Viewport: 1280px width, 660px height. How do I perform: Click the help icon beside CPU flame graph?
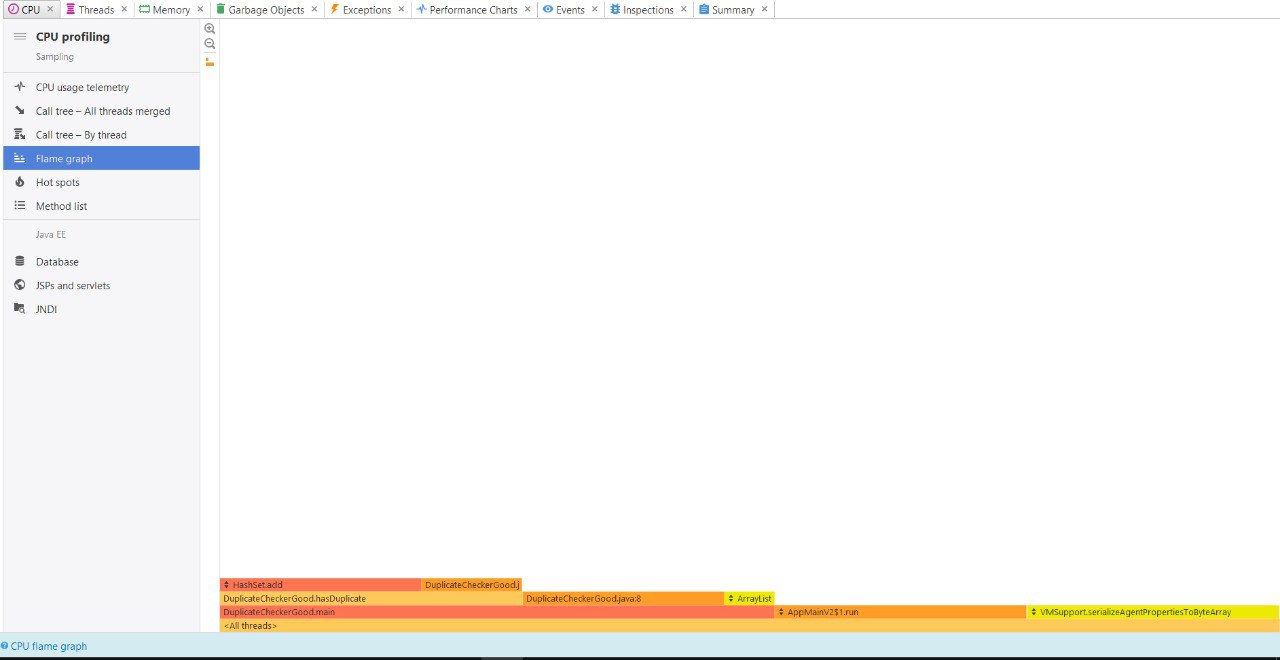coord(5,646)
